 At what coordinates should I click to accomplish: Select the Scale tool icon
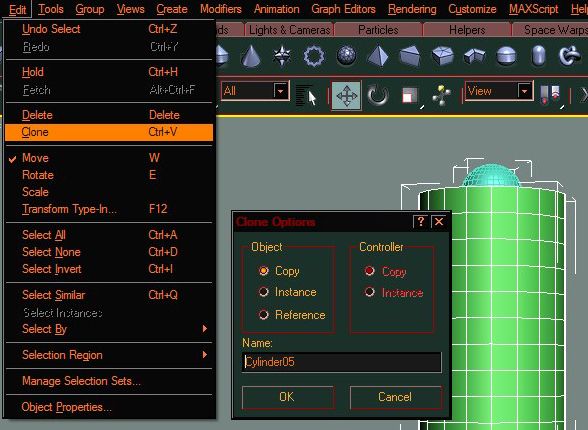coord(410,95)
